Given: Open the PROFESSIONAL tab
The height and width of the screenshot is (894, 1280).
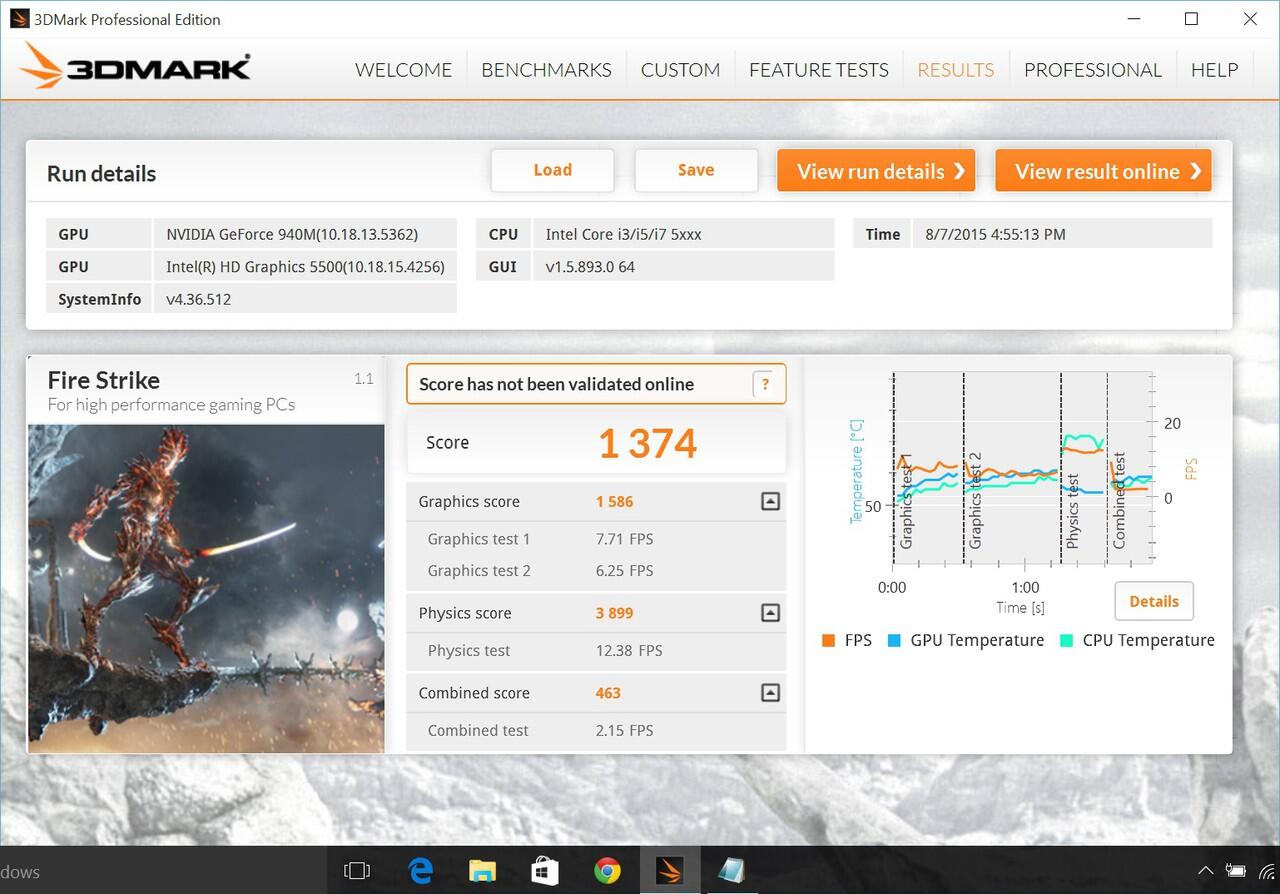Looking at the screenshot, I should pyautogui.click(x=1092, y=70).
